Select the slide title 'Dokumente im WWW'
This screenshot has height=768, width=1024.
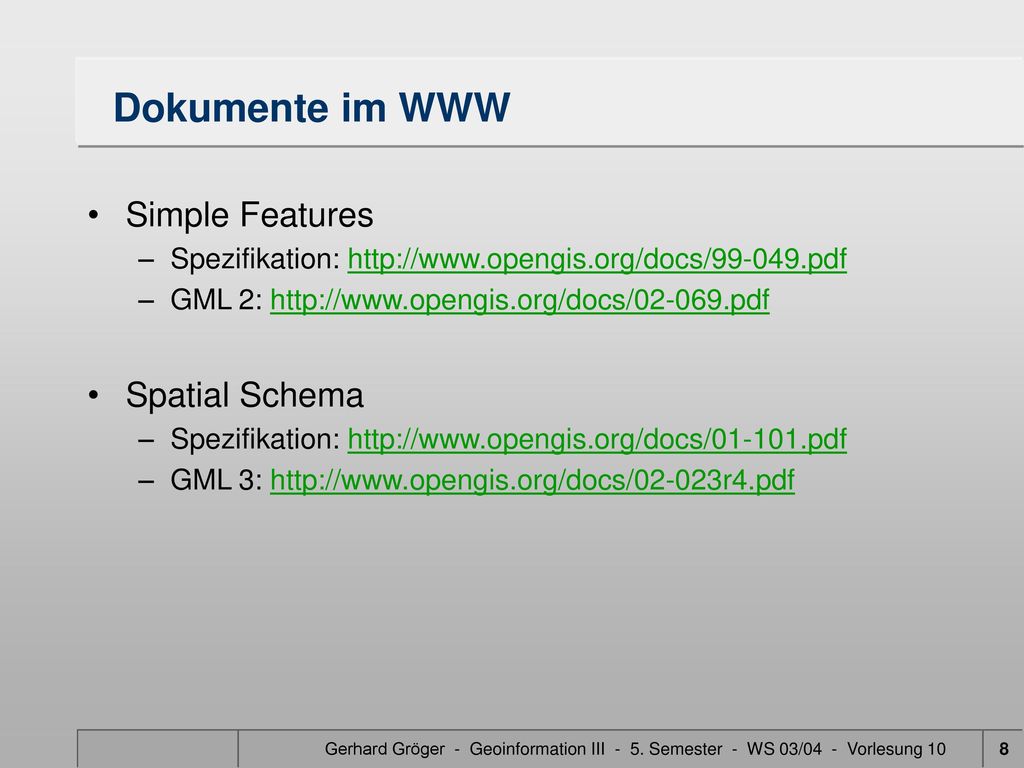[312, 107]
